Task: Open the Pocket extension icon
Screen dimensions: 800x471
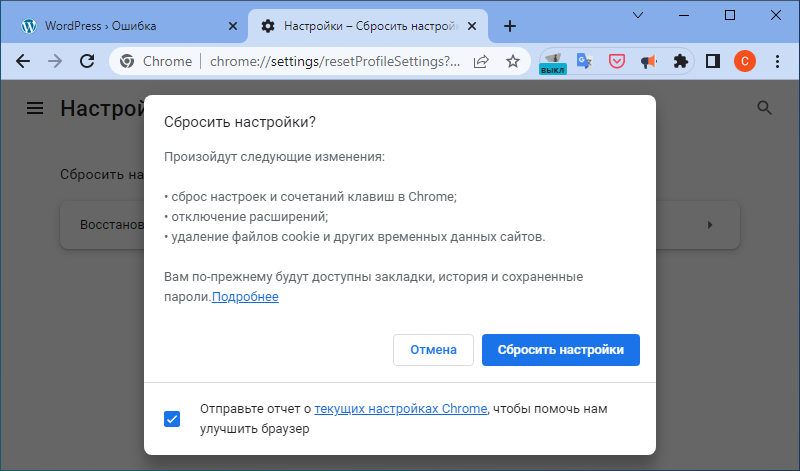Action: [x=617, y=62]
